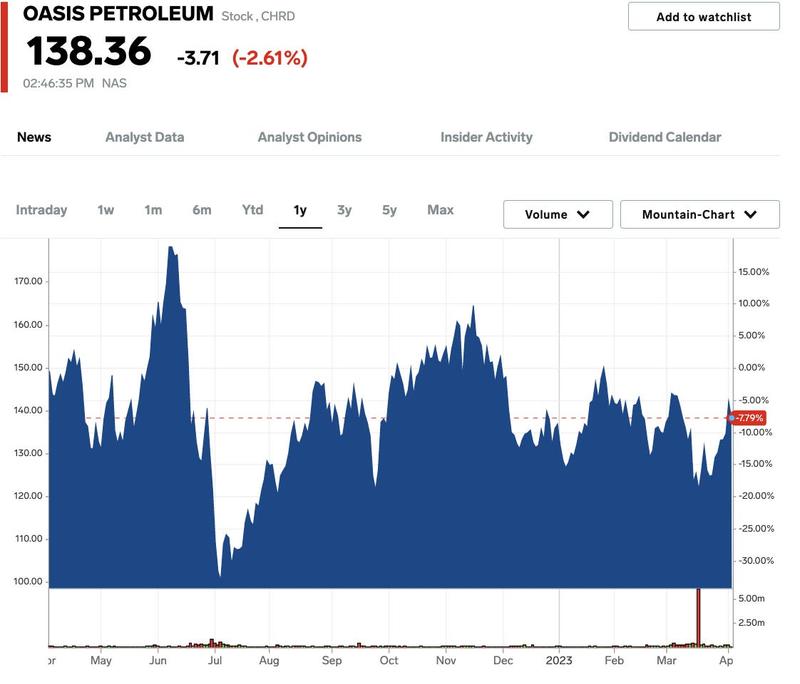
Task: Click the Stock, CHRD ticker label
Action: tap(258, 16)
